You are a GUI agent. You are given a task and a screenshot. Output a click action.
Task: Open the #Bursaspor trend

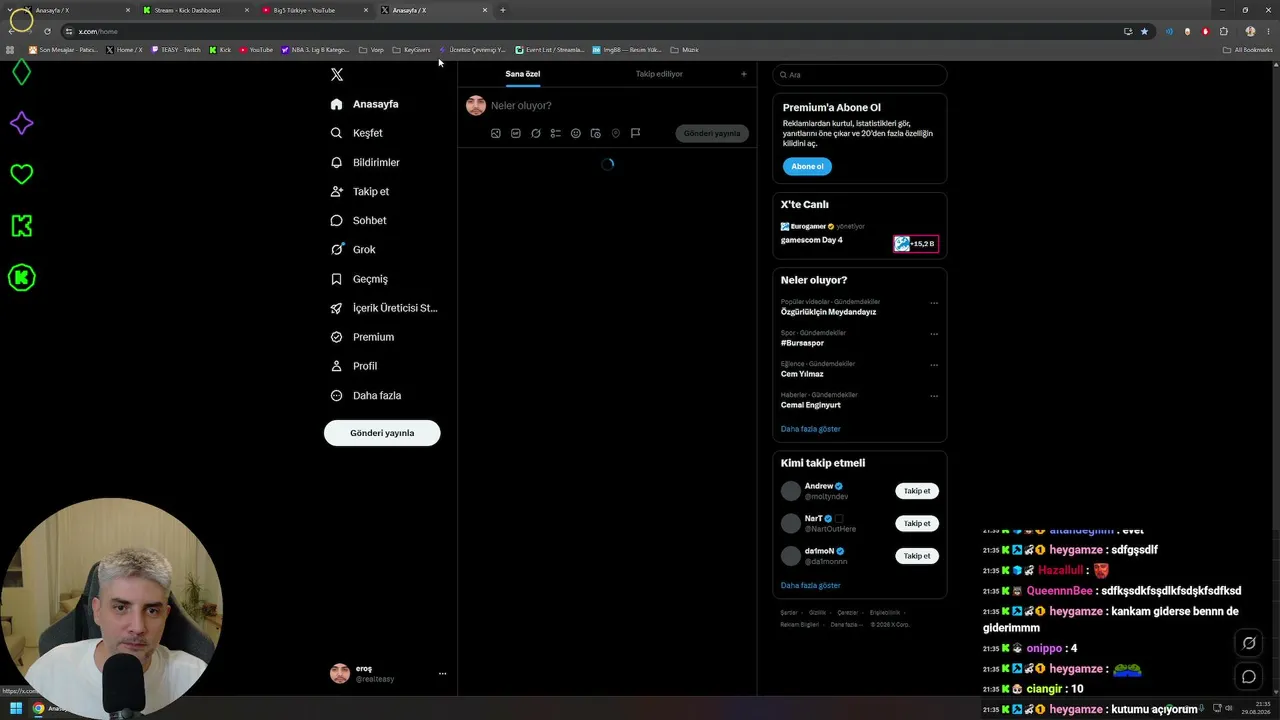point(802,343)
